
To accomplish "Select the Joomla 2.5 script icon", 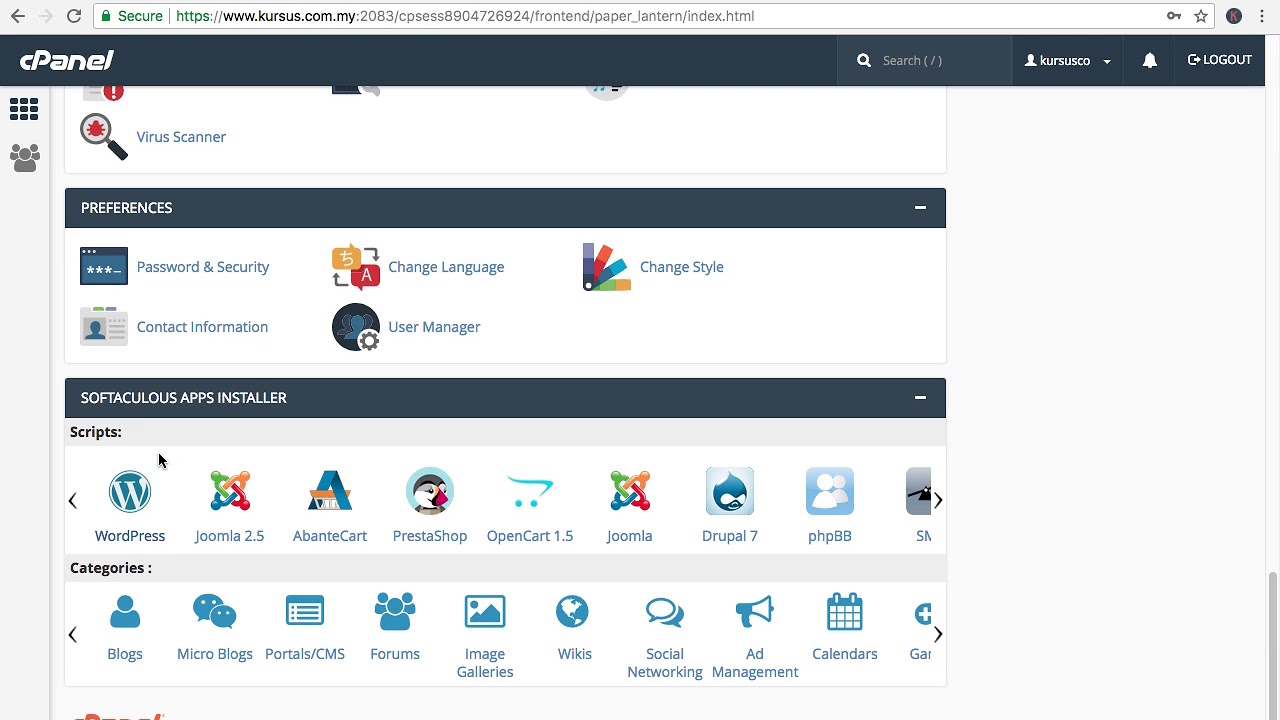I will tap(230, 492).
